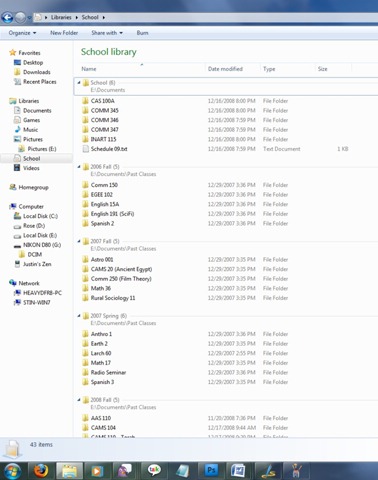Open the Desktop favorite in sidebar
This screenshot has height=480, width=378.
point(33,62)
